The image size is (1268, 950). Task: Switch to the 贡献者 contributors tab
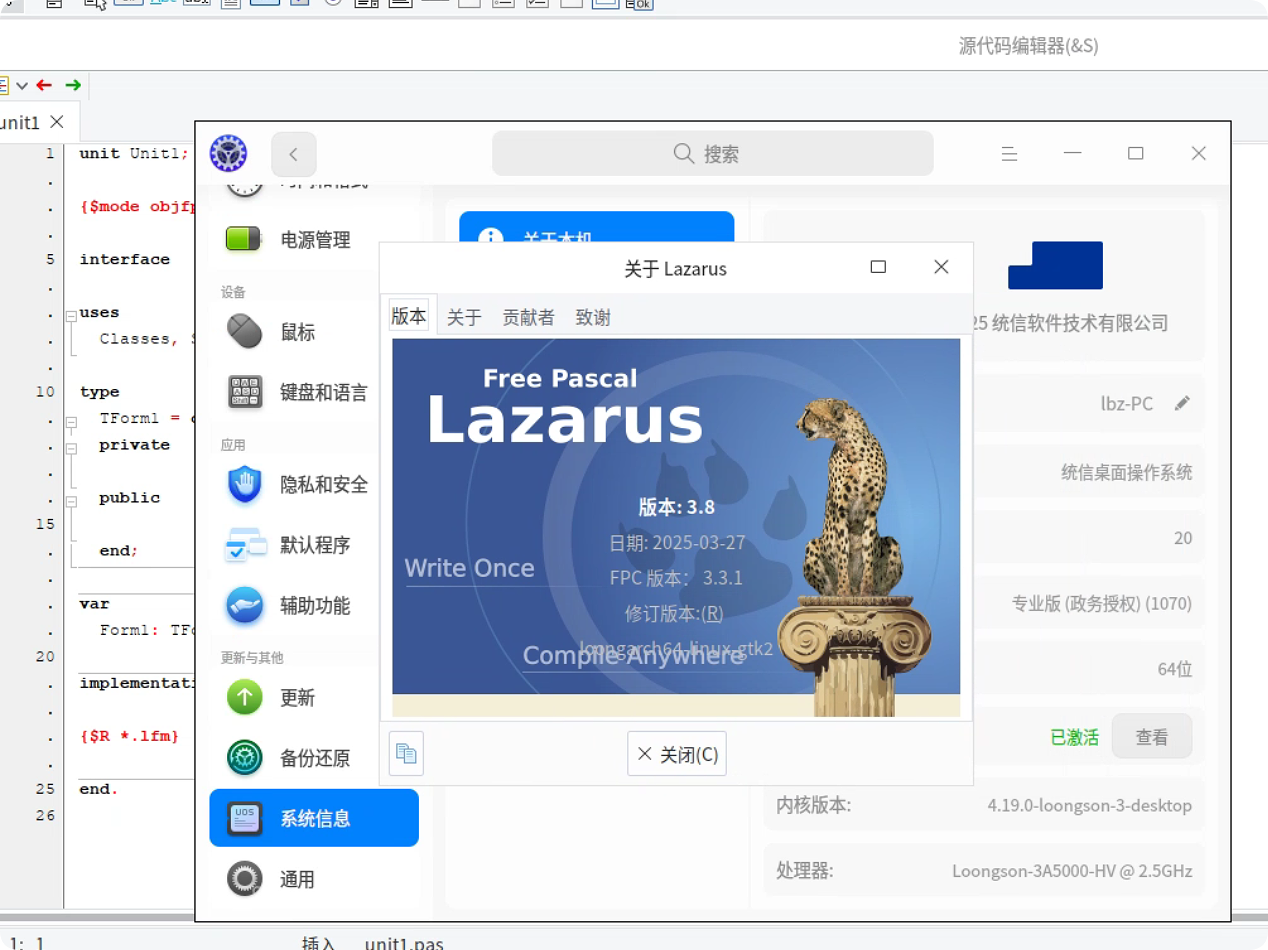[528, 318]
